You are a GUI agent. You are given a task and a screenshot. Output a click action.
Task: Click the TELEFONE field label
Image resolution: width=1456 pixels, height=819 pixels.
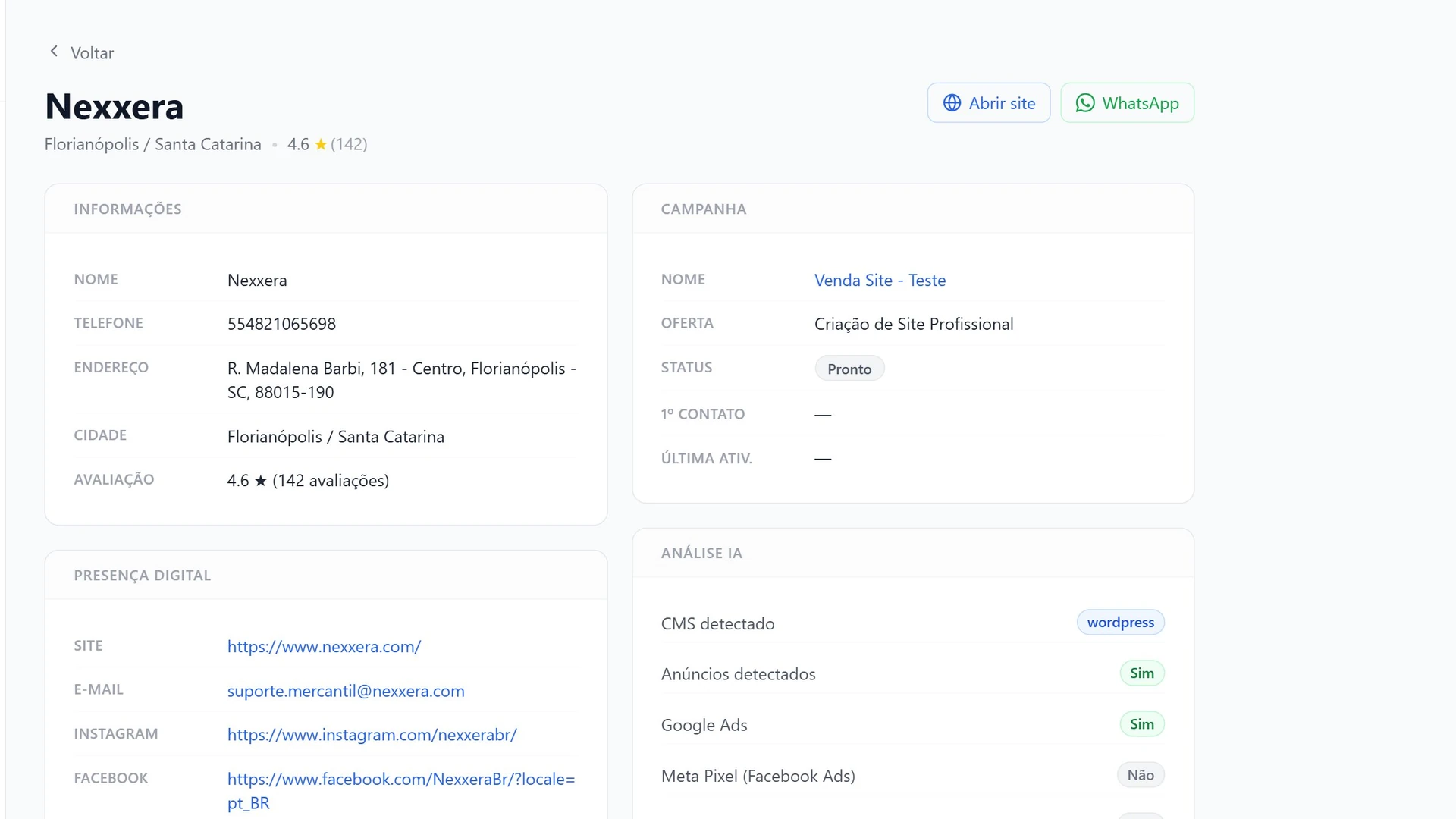point(108,323)
